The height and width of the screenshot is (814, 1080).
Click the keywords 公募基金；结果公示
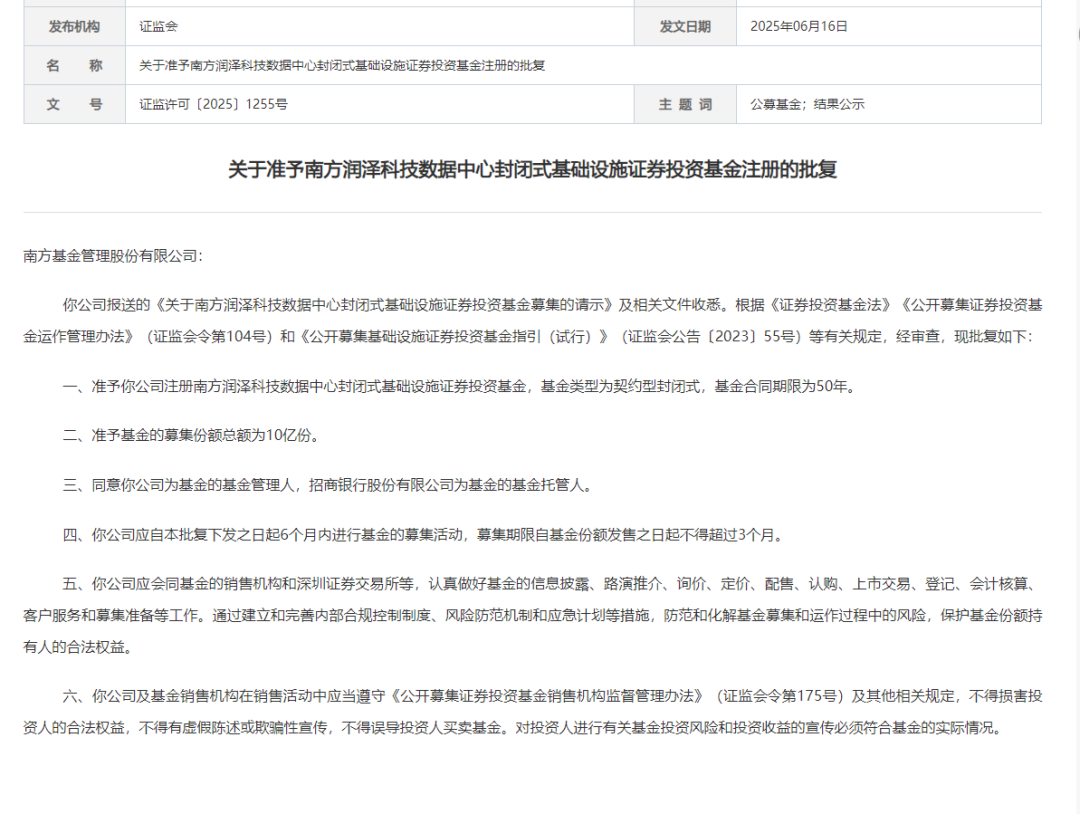[806, 104]
